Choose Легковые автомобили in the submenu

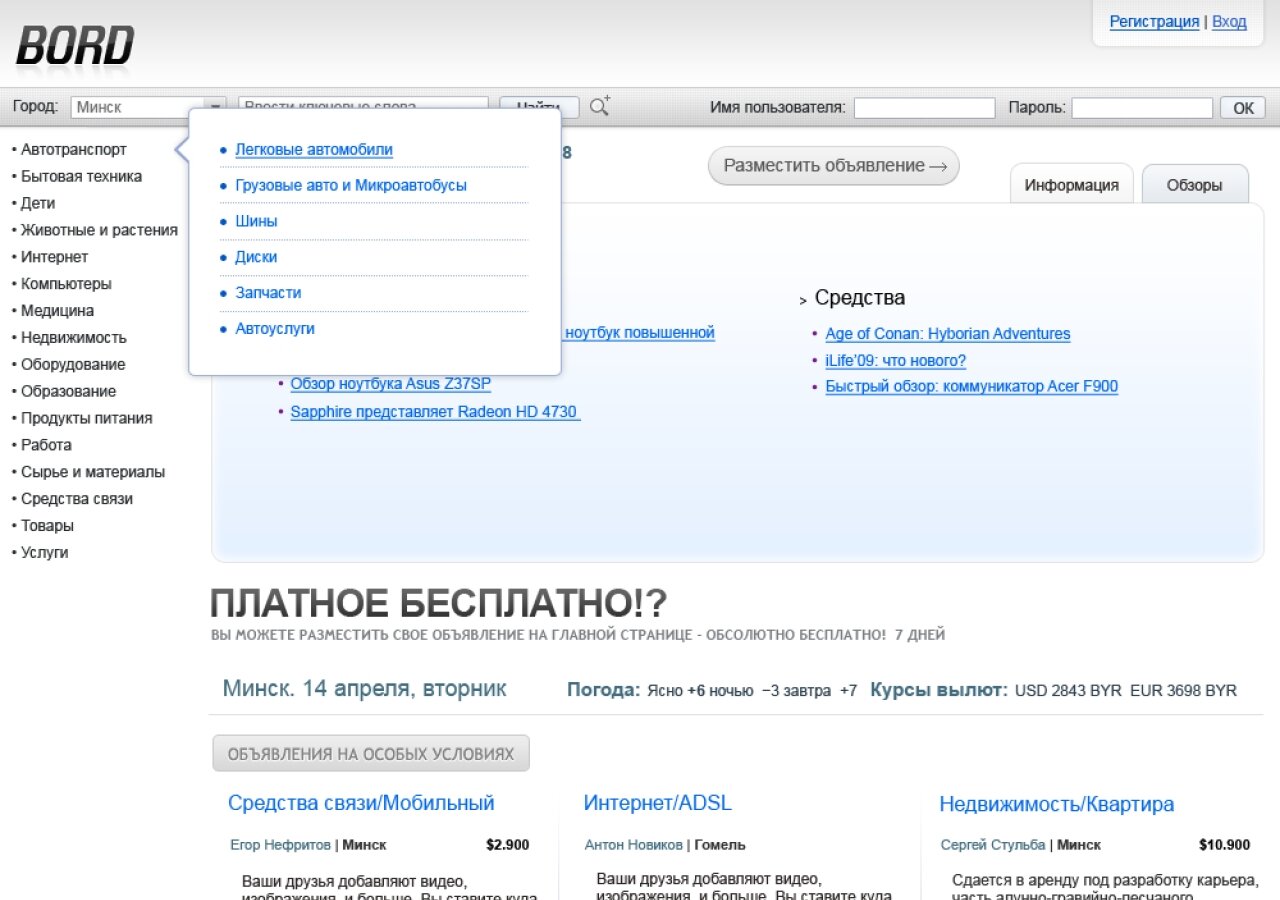(314, 150)
